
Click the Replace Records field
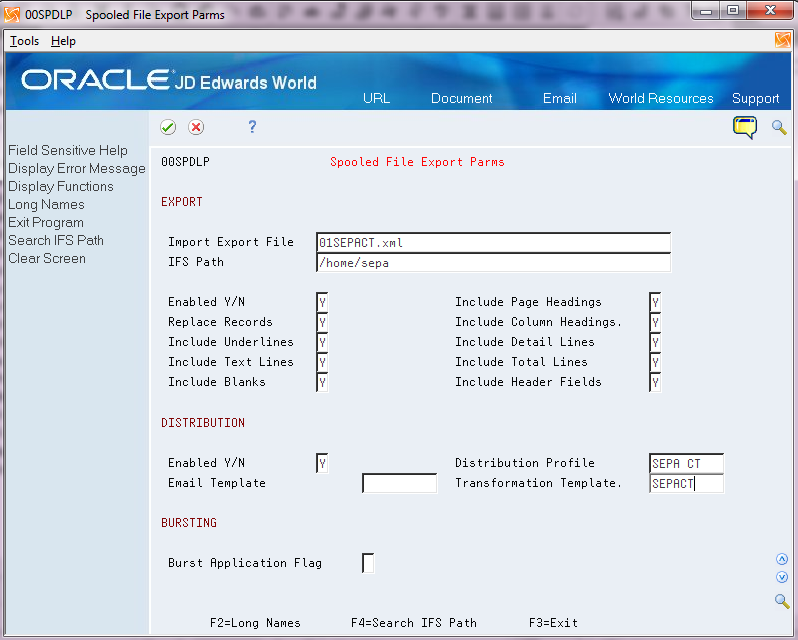(322, 322)
